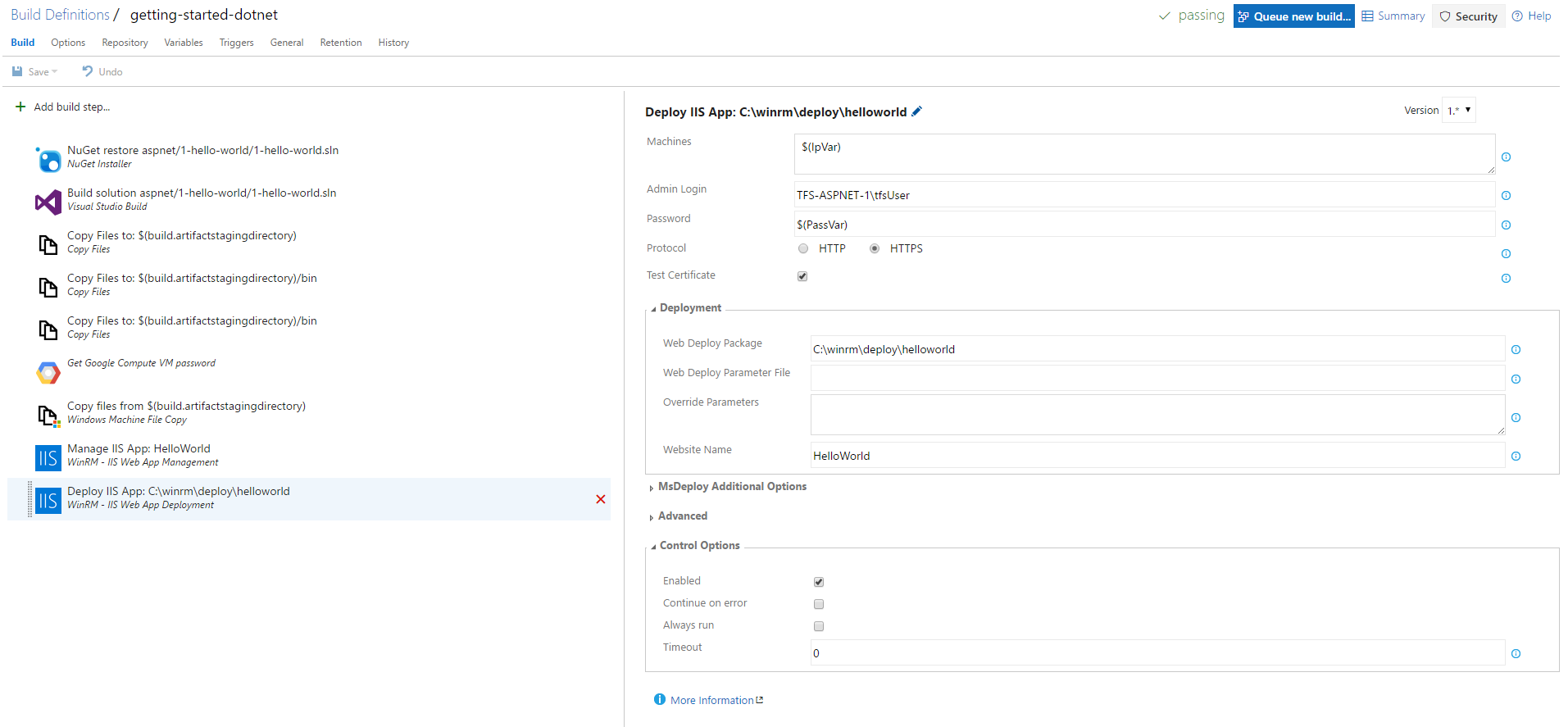Select the Copy Files step above Get Google Compute
This screenshot has height=727, width=1568.
point(309,329)
